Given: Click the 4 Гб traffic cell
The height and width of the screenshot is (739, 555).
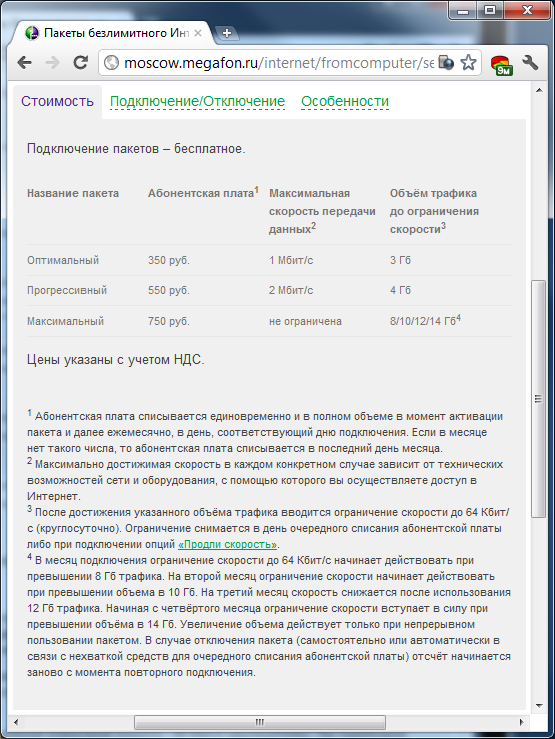Looking at the screenshot, I should coord(400,290).
